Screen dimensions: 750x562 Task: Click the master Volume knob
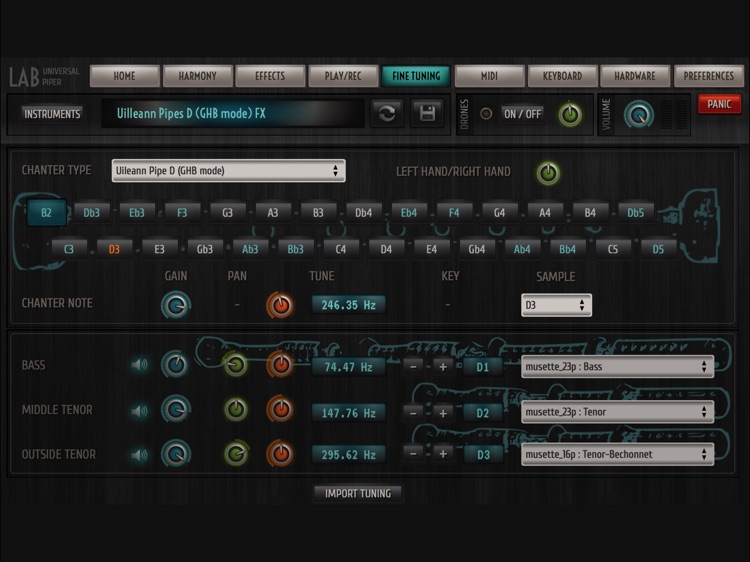tap(639, 115)
